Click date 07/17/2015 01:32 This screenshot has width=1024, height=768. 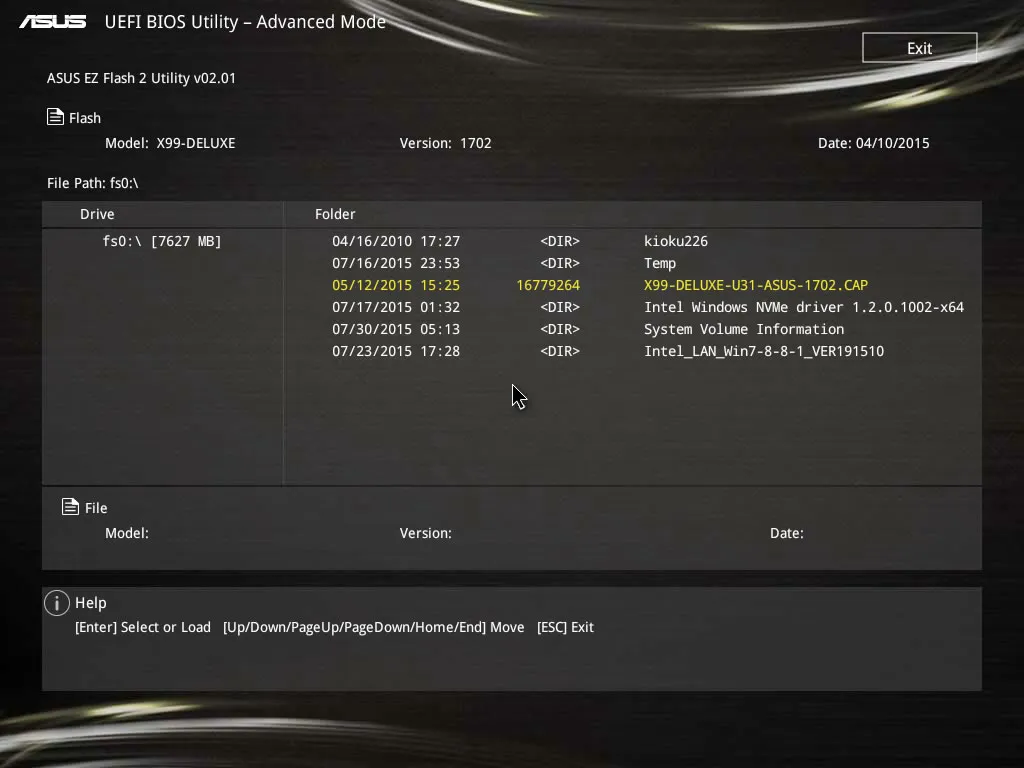tap(396, 307)
